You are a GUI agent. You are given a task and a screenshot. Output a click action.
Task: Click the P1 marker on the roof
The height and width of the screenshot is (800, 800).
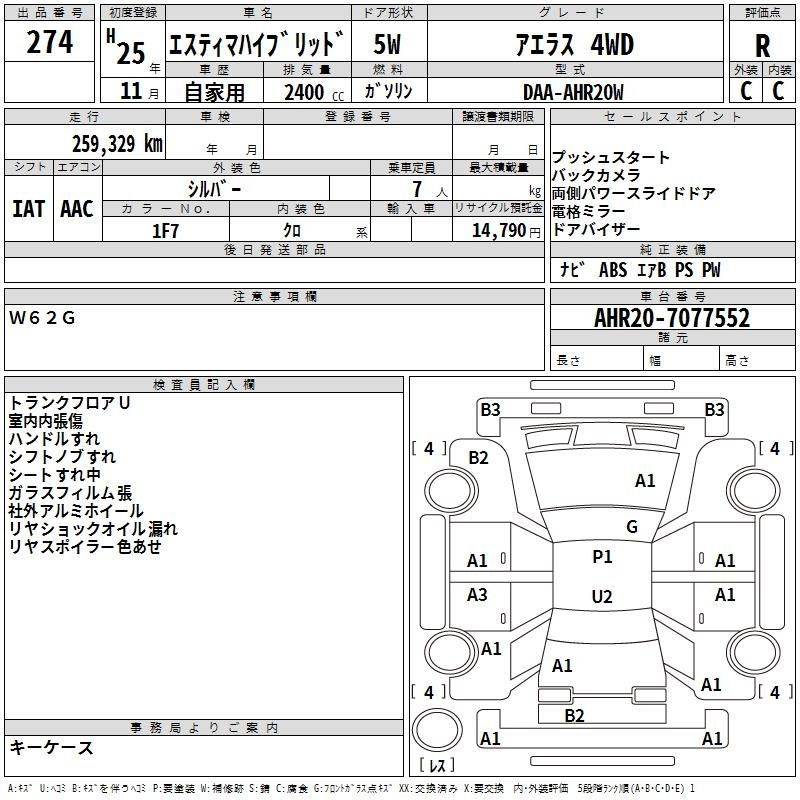(602, 557)
